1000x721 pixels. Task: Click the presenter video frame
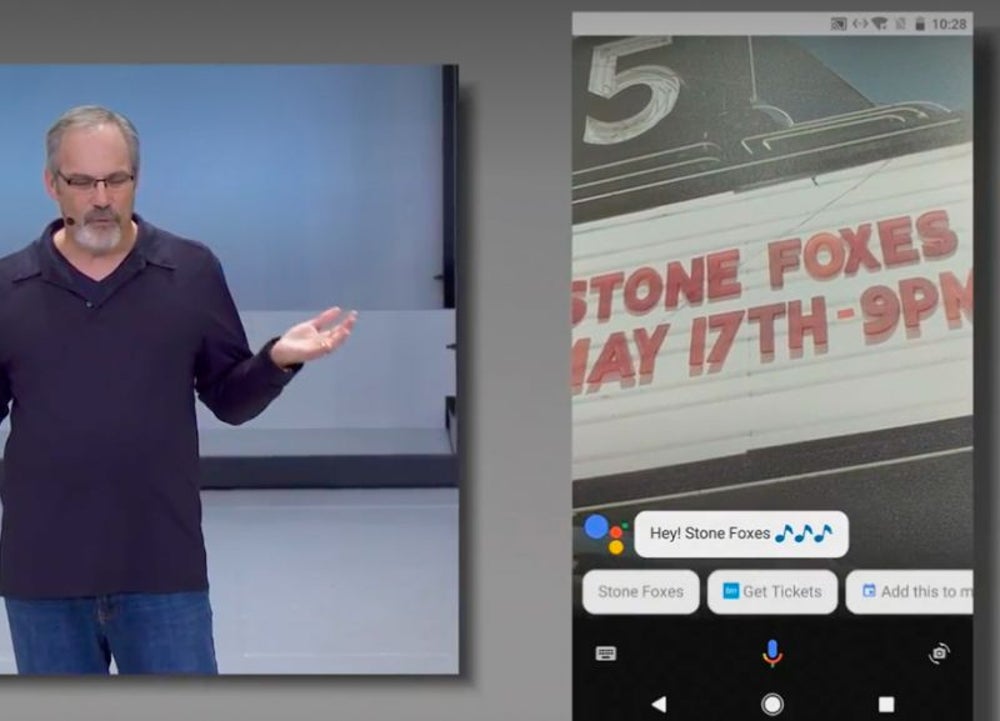point(228,368)
